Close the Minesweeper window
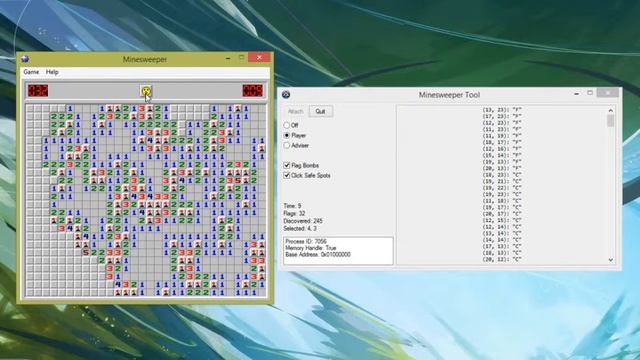This screenshot has height=360, width=640. click(x=259, y=58)
